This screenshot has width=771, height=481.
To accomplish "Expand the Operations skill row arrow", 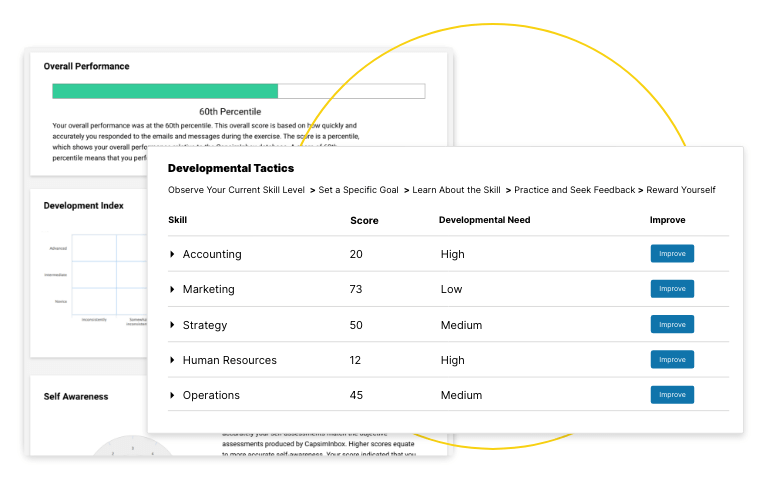I will [x=173, y=396].
